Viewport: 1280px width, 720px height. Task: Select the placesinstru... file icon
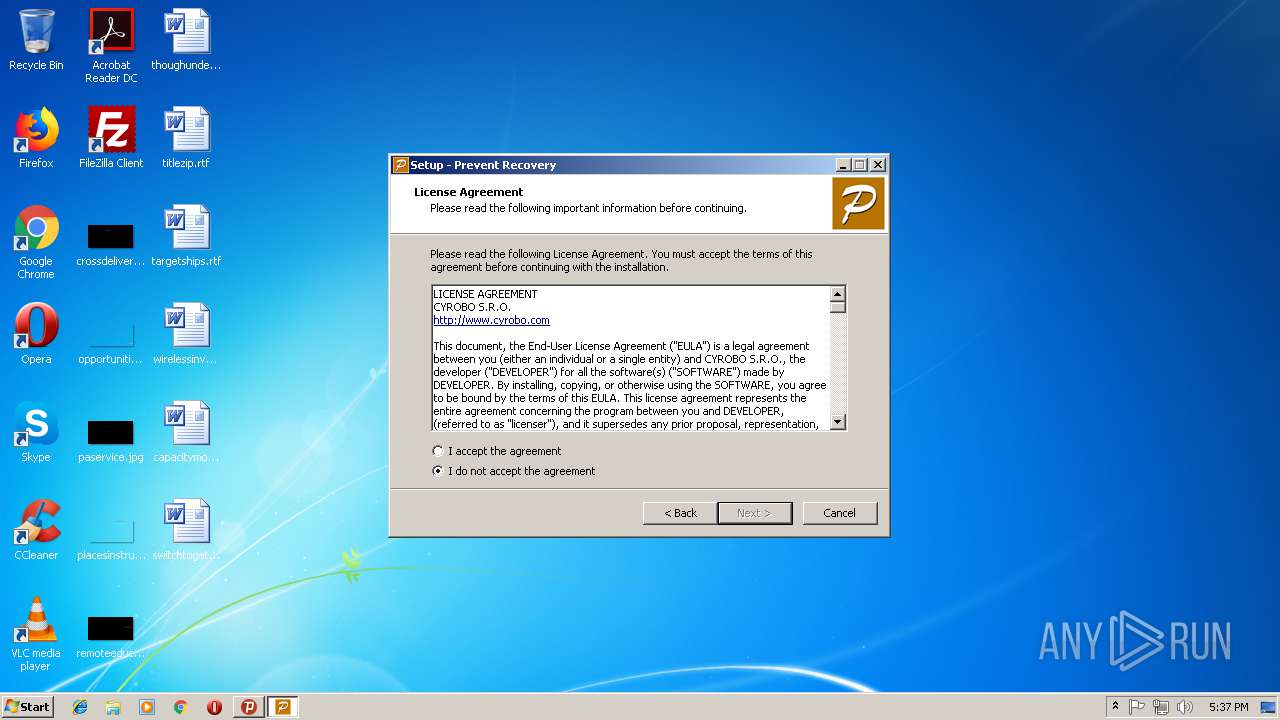point(111,540)
